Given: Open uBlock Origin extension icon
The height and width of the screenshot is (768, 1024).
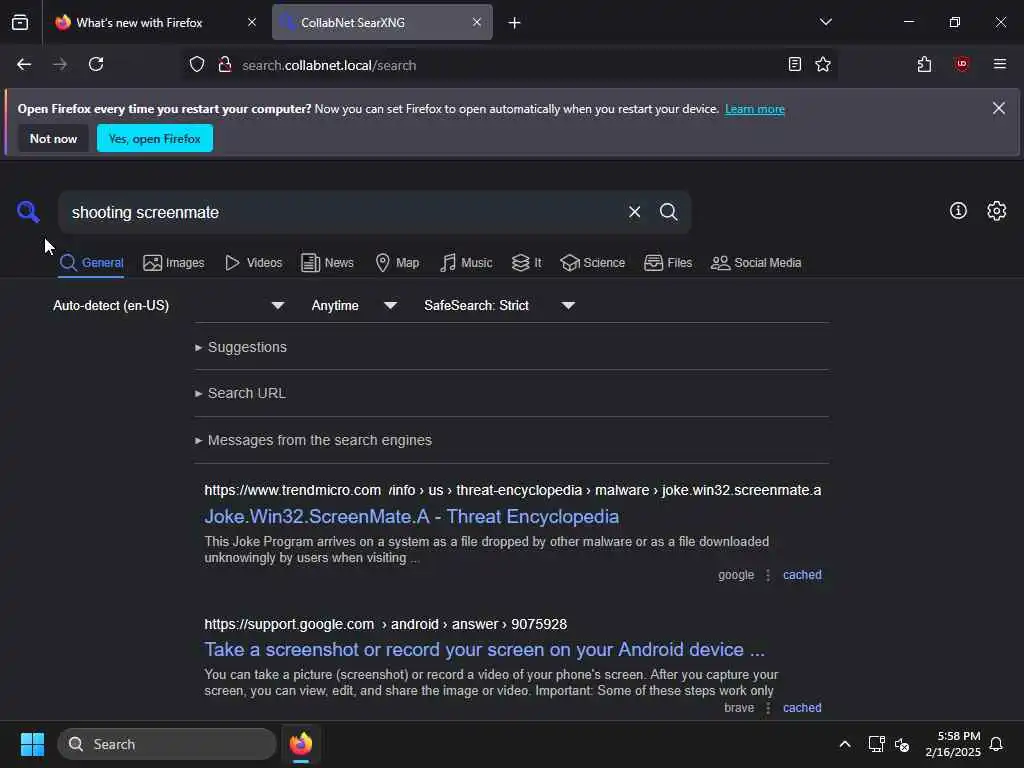Looking at the screenshot, I should pos(962,64).
